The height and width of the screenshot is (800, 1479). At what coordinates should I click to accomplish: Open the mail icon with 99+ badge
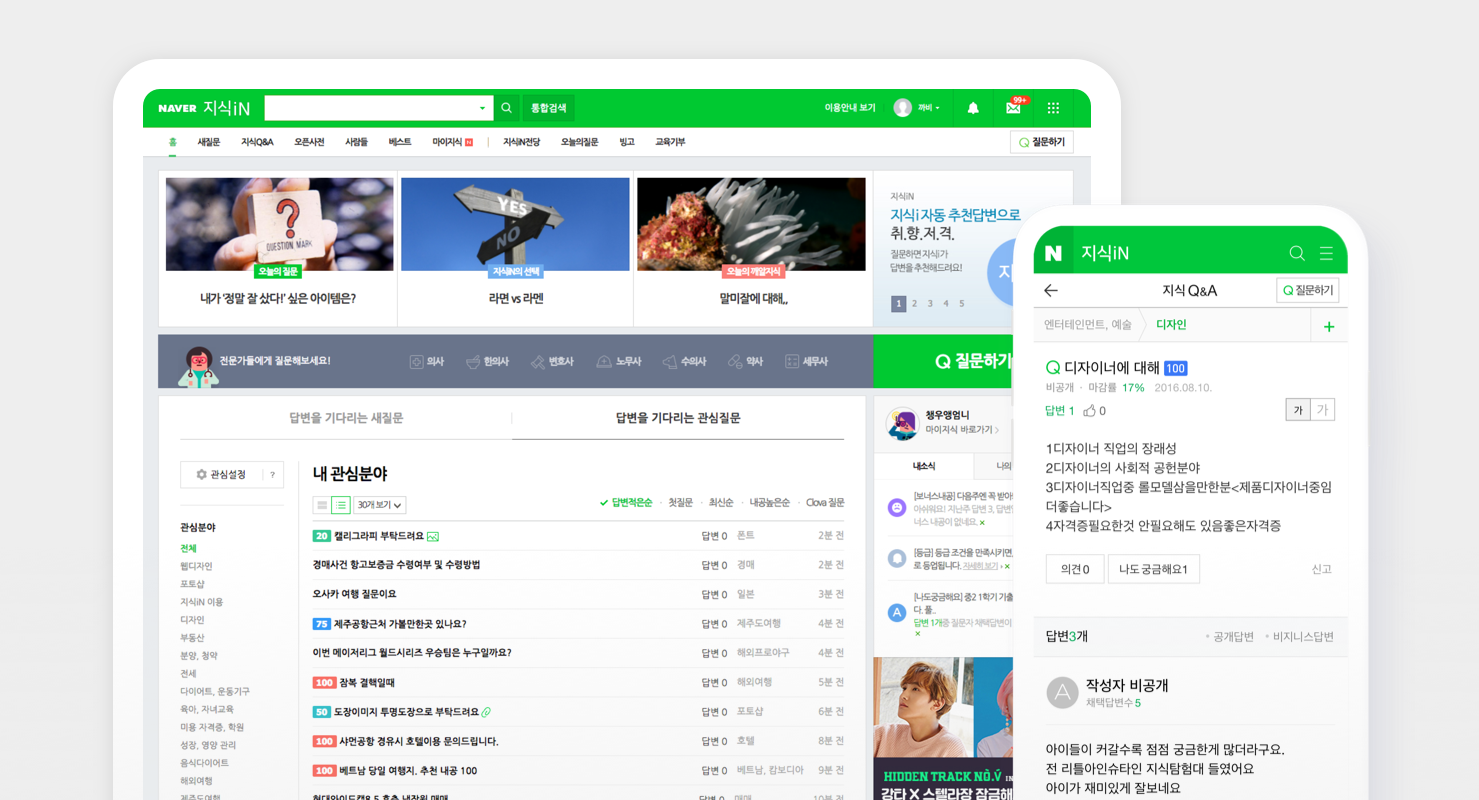click(1013, 108)
